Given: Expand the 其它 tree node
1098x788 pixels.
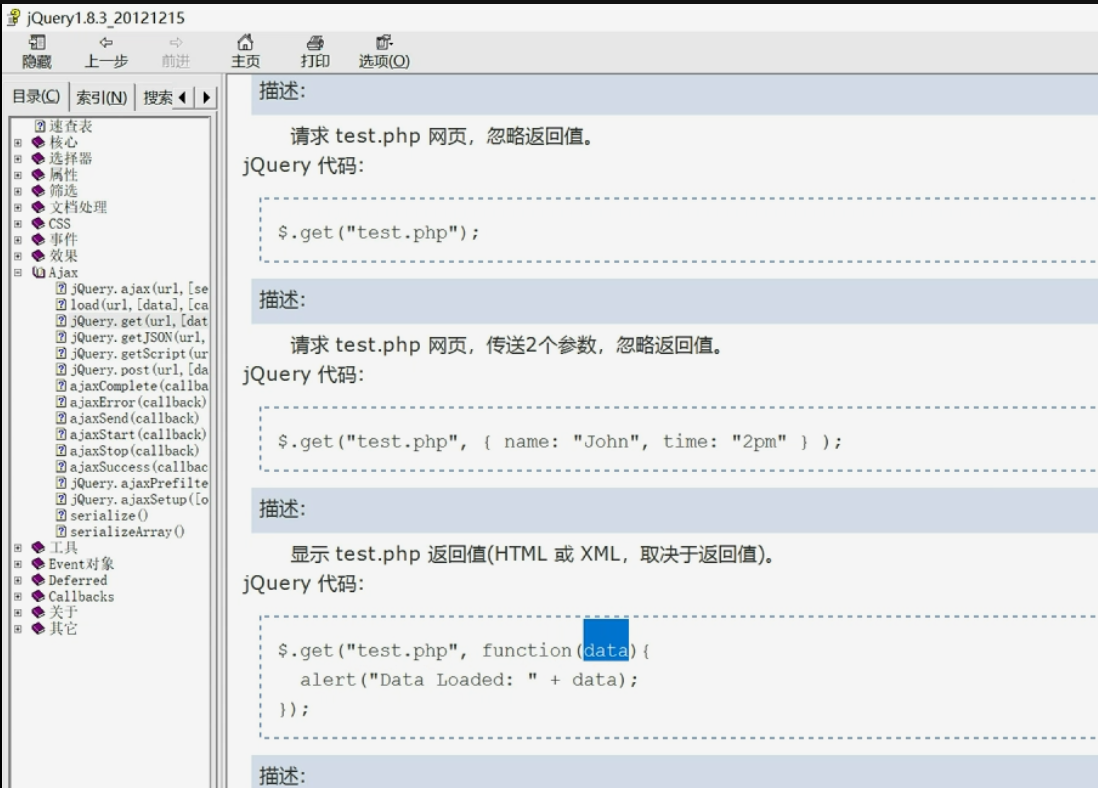Looking at the screenshot, I should 18,629.
